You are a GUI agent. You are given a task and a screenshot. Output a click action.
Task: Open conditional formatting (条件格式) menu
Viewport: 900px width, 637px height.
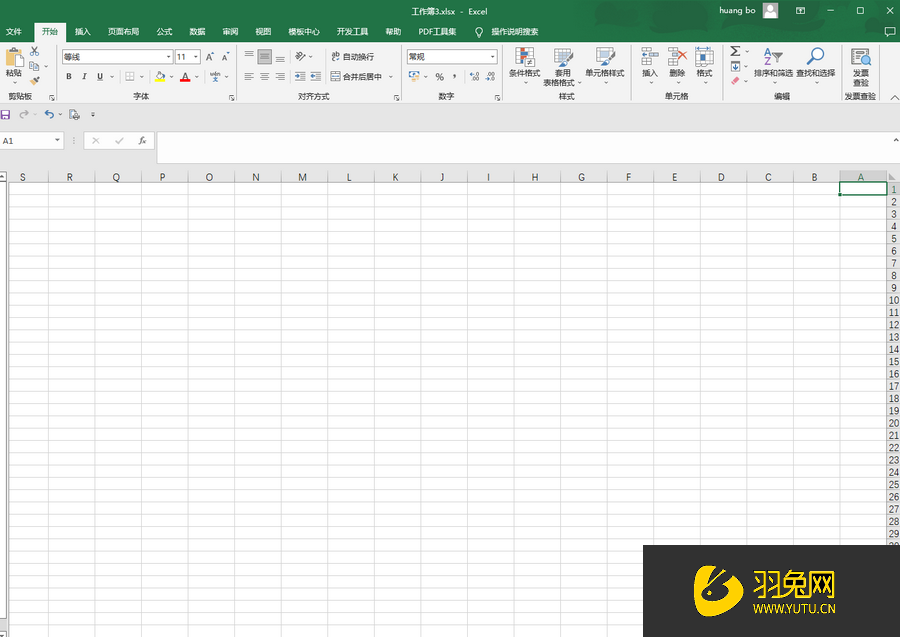(x=525, y=67)
